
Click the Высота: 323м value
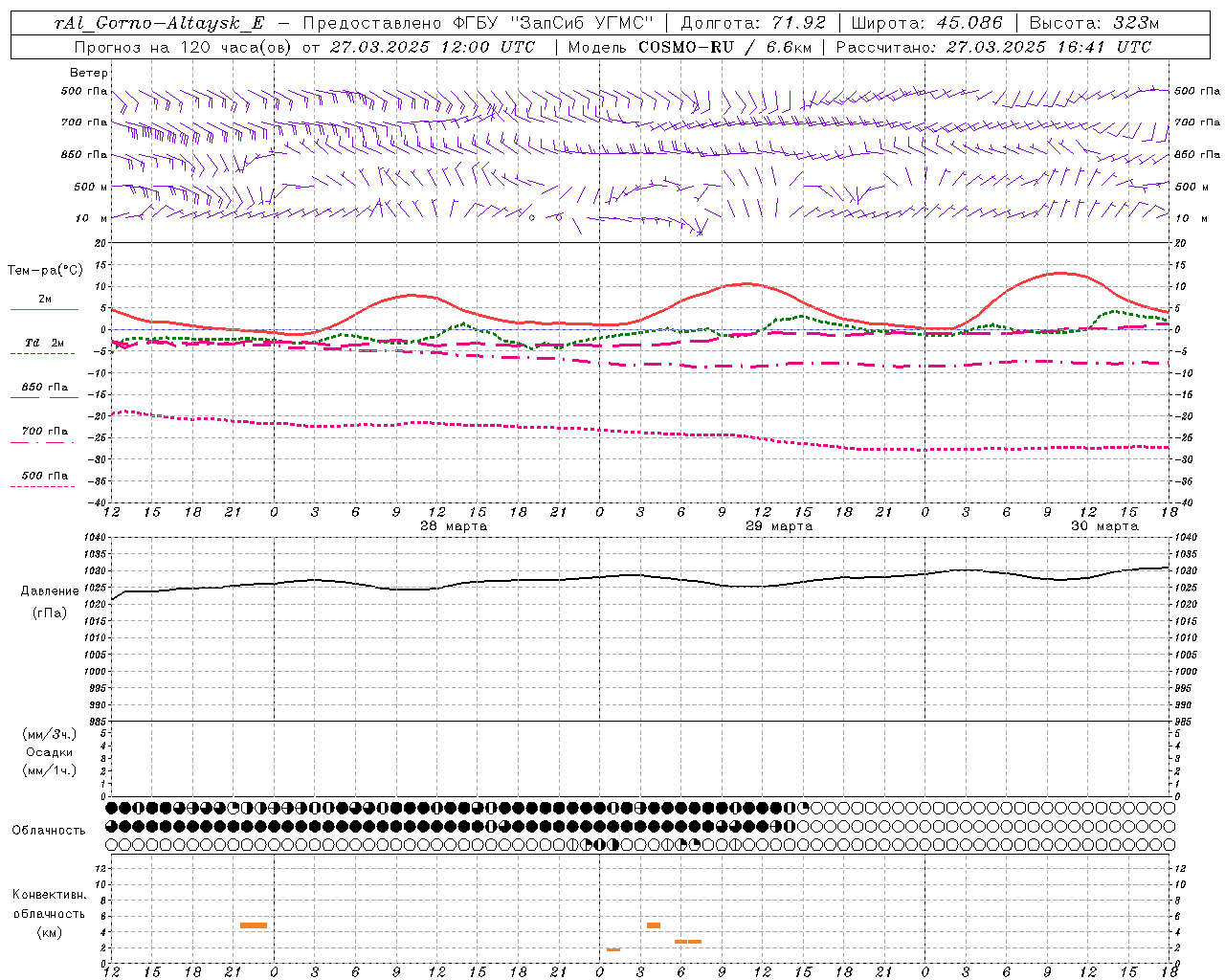click(x=1094, y=24)
